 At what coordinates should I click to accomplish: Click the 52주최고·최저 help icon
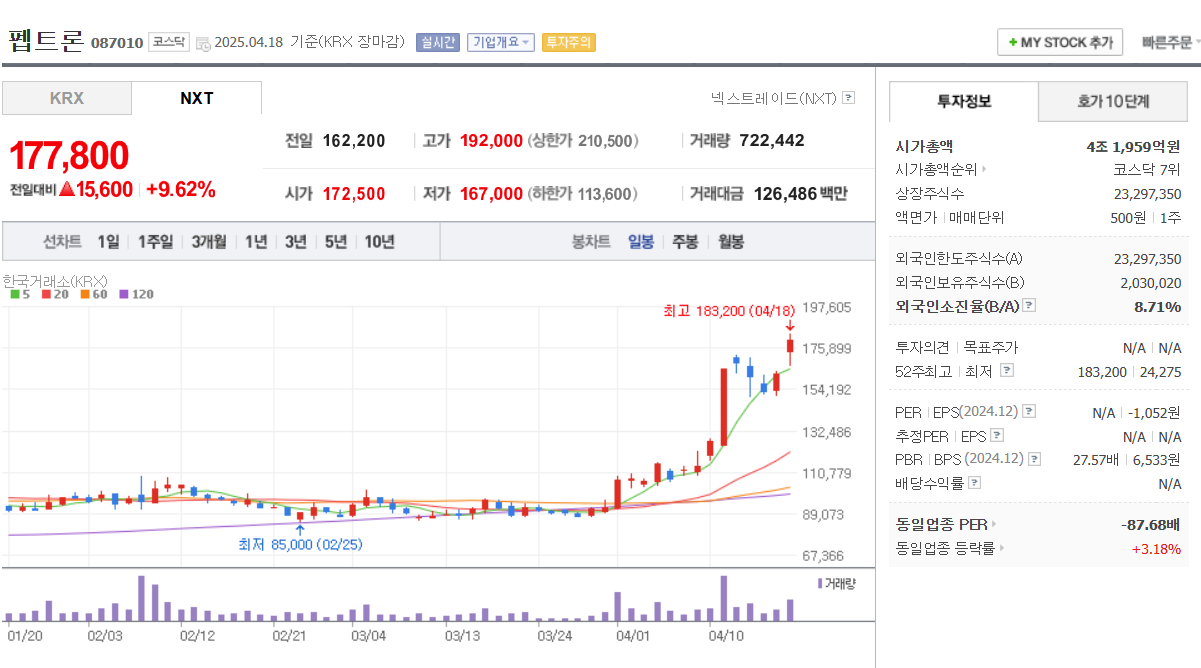coord(1006,370)
